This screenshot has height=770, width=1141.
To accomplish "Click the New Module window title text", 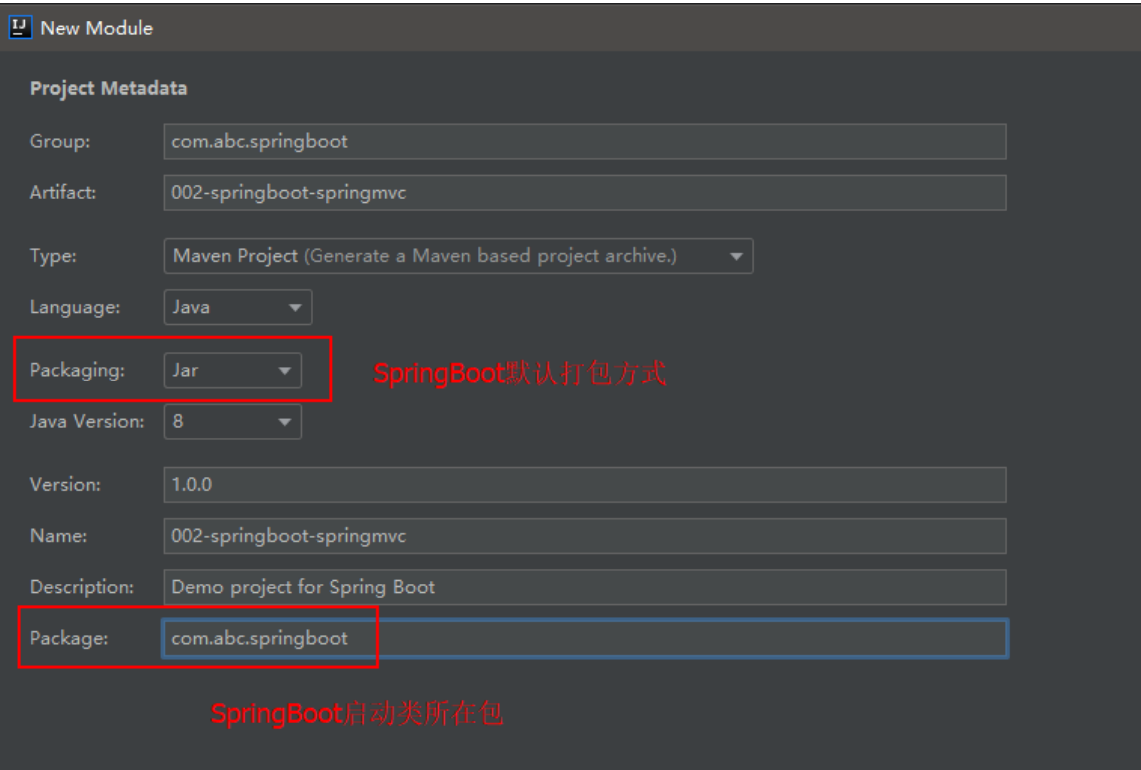I will click(97, 28).
